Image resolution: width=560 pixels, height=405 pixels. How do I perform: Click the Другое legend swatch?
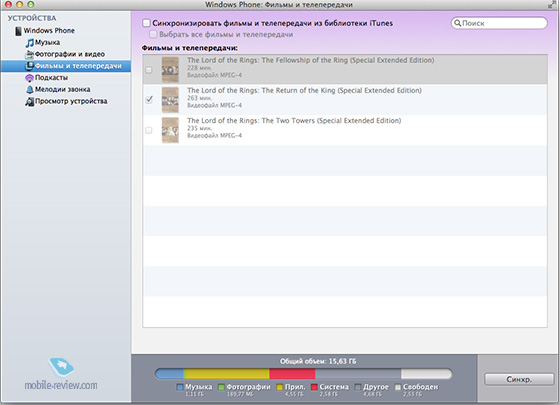click(x=358, y=387)
